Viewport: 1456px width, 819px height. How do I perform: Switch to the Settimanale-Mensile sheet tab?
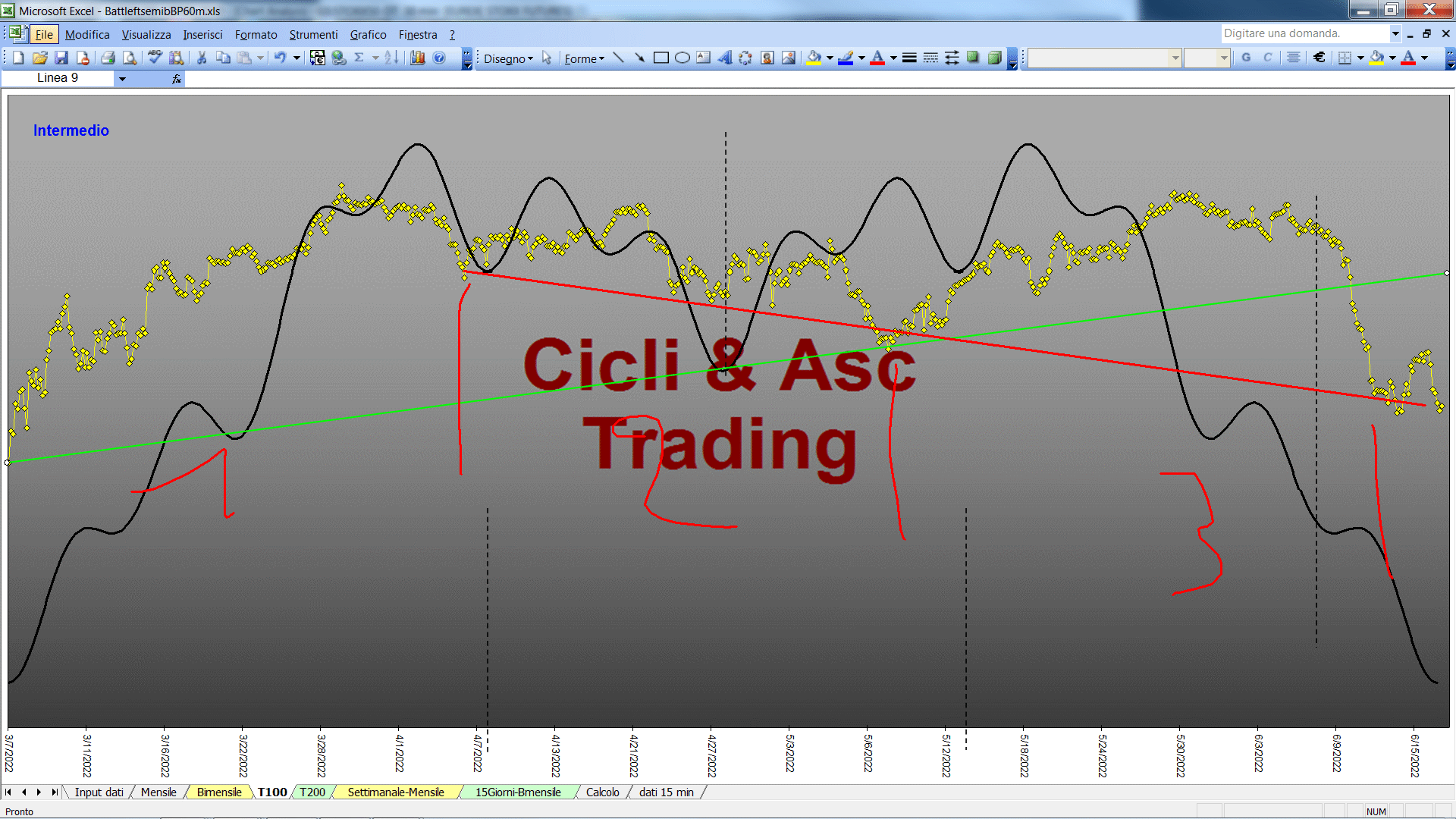coord(396,792)
